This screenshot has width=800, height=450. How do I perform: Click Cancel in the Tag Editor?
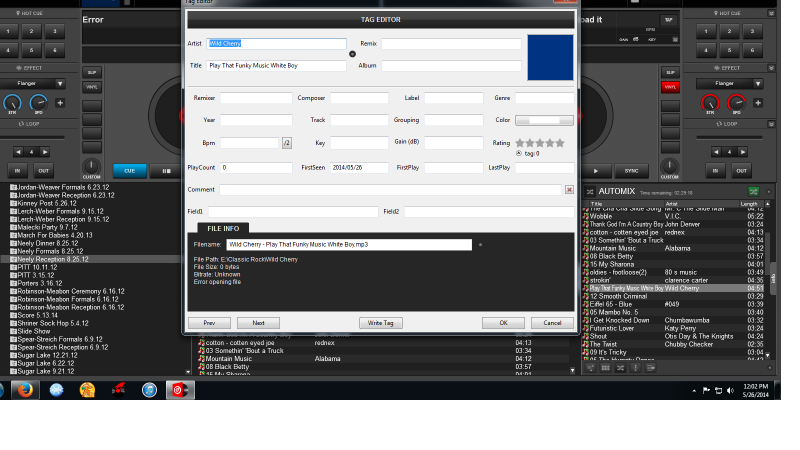pyautogui.click(x=552, y=323)
